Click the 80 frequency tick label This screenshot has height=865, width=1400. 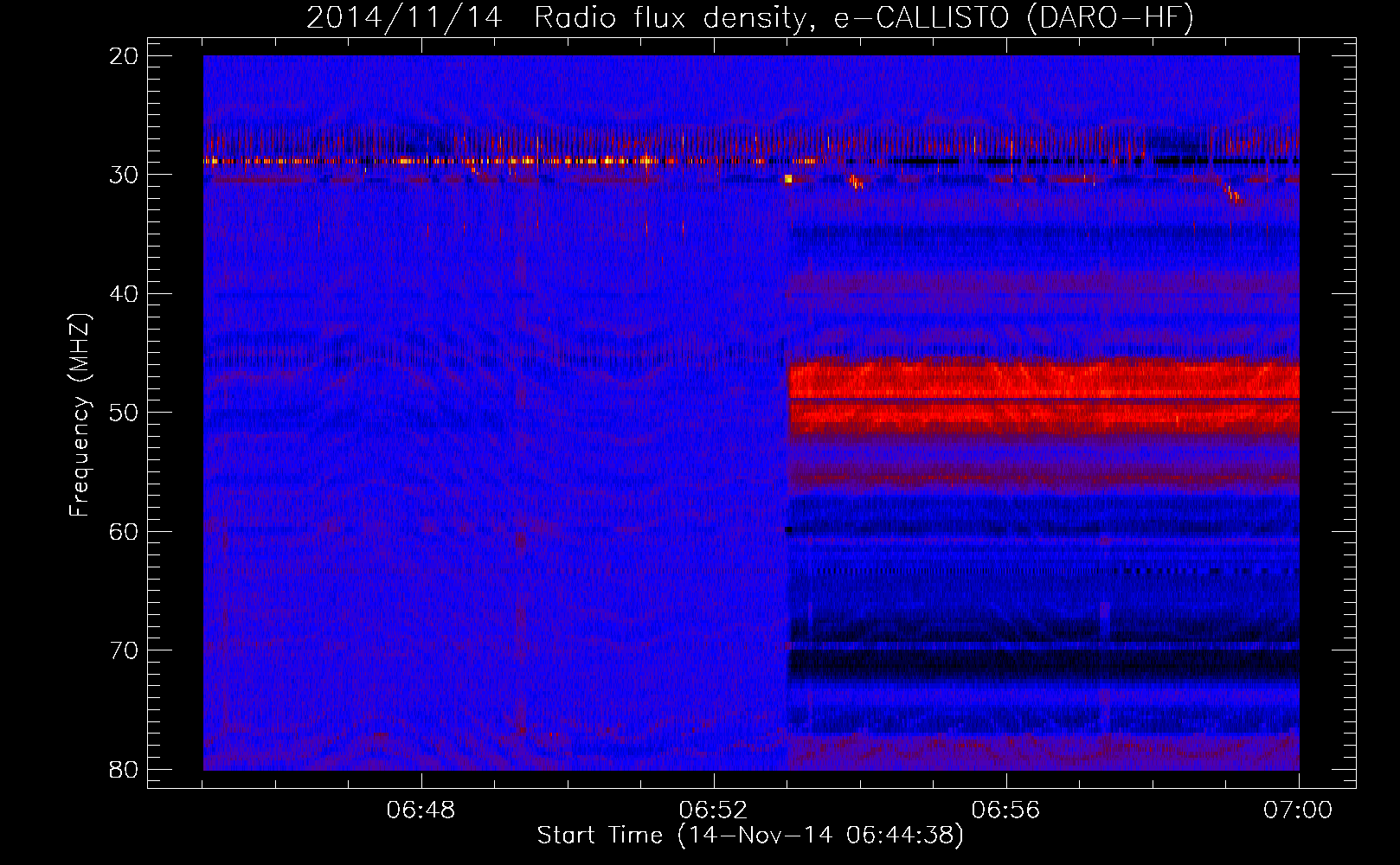125,769
